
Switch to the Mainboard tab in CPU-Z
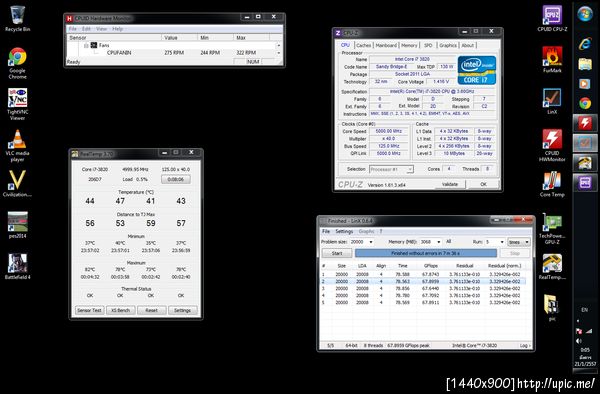coord(386,45)
